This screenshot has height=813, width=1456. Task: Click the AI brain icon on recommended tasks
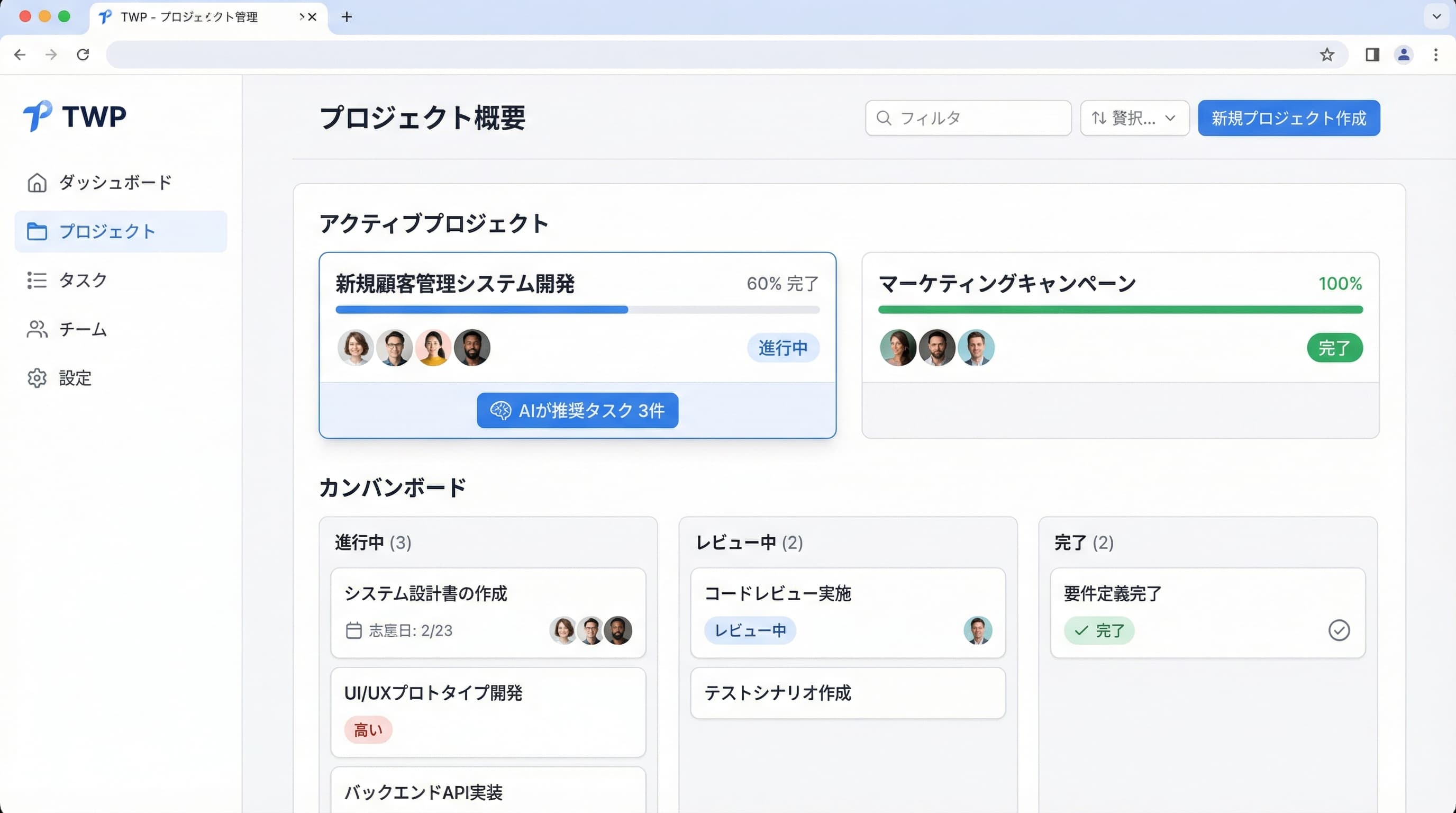tap(500, 410)
